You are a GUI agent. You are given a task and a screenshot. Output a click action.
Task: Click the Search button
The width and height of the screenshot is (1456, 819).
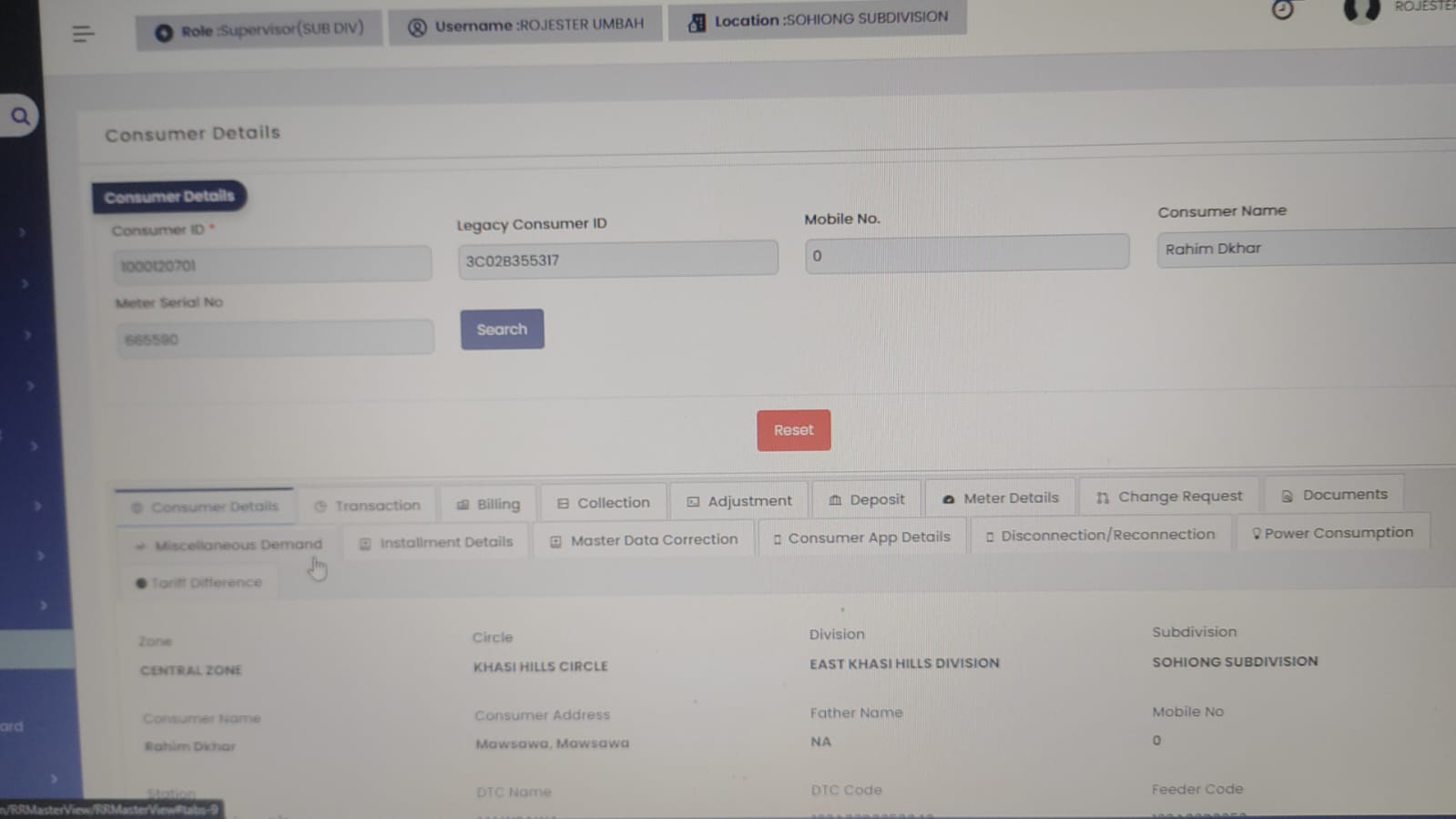(502, 329)
